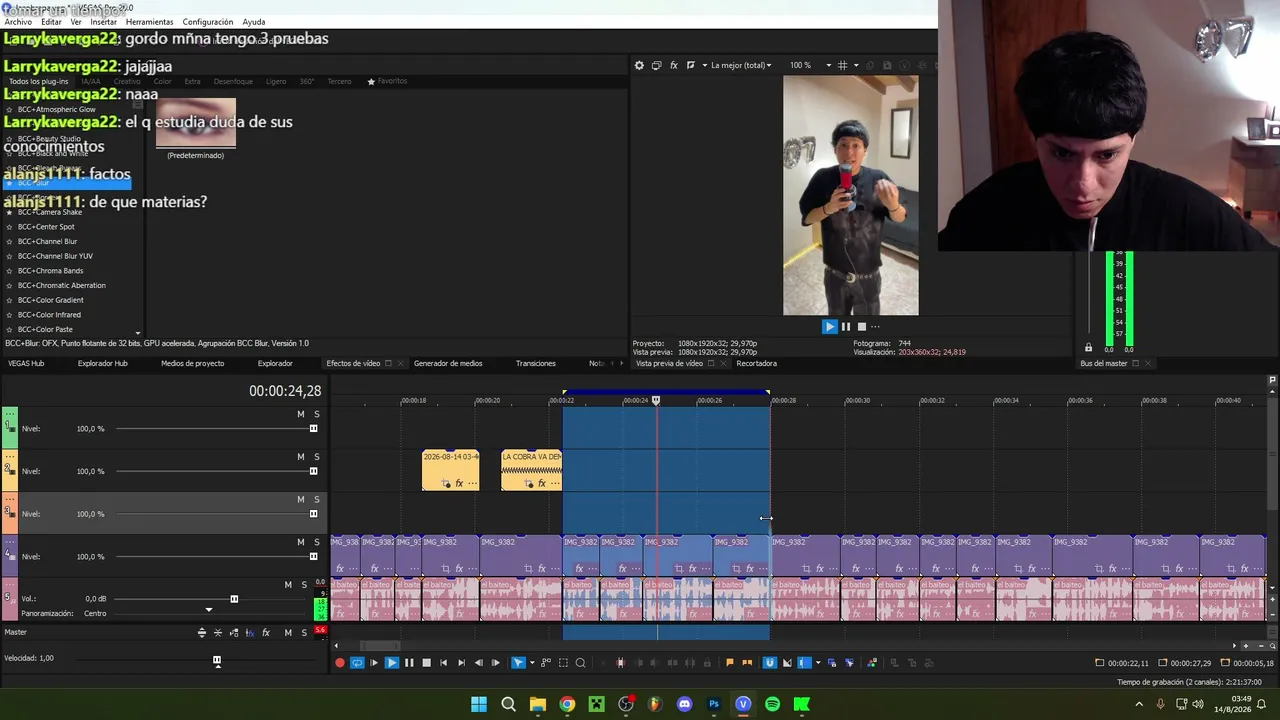
Task: Switch to the Generador de medios tab
Action: (x=448, y=363)
